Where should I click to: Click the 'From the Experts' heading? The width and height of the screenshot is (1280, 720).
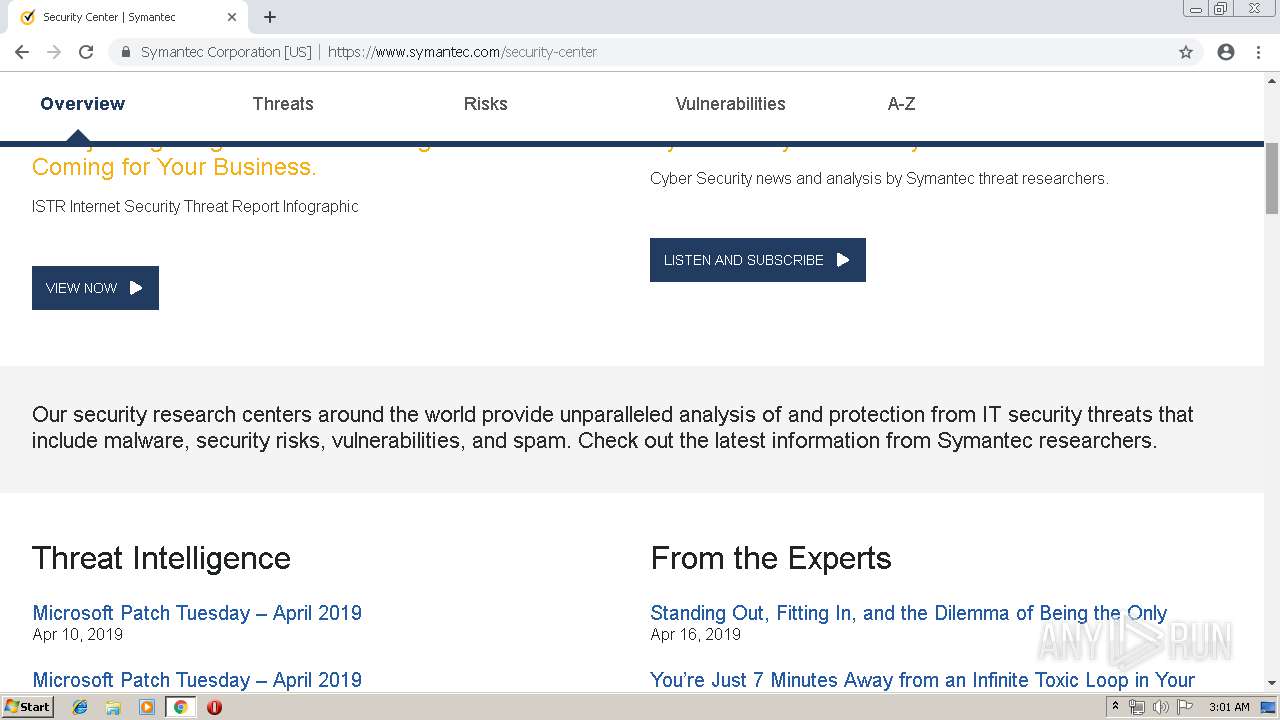(x=771, y=558)
